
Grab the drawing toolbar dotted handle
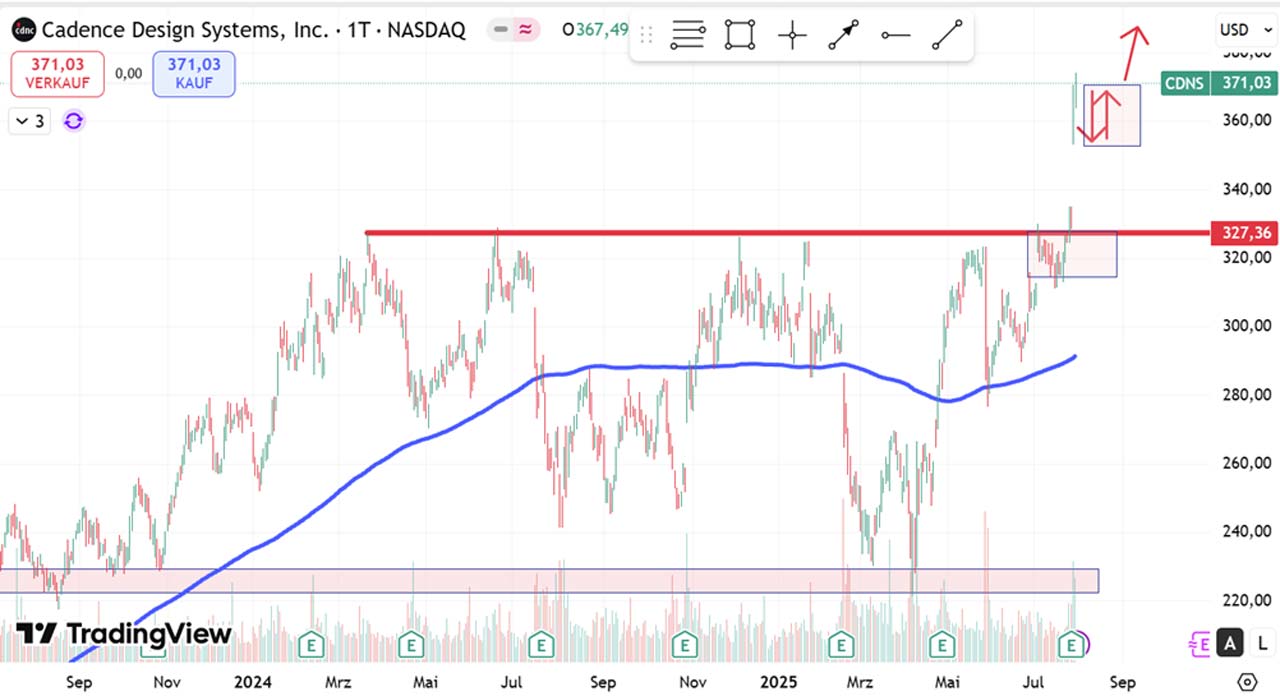tap(646, 36)
